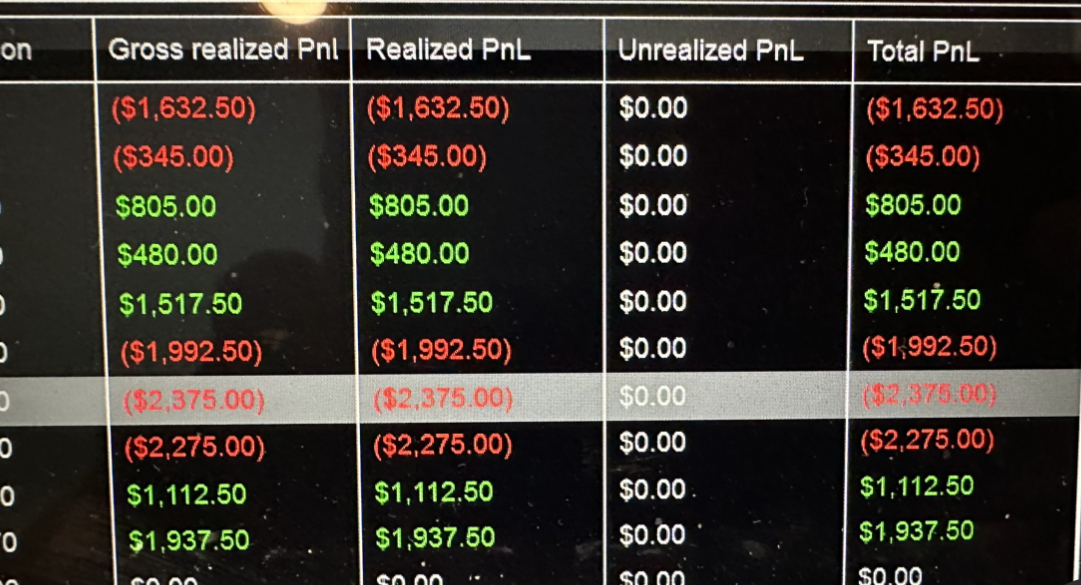
Task: Select Unrealized PnL $0.00 in highlighted row
Action: (652, 396)
